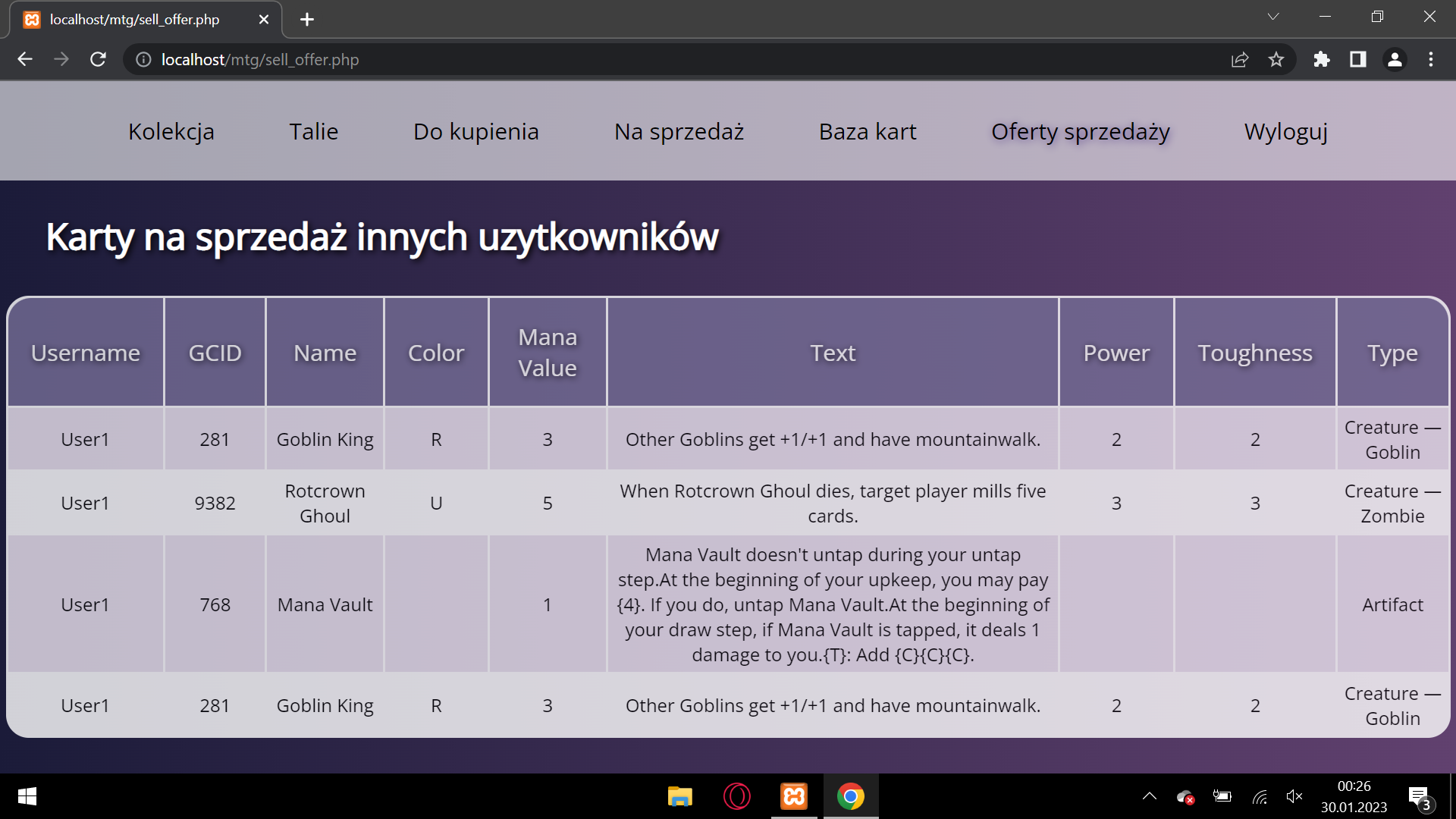View site information icon in address bar
1456x819 pixels.
[x=143, y=59]
